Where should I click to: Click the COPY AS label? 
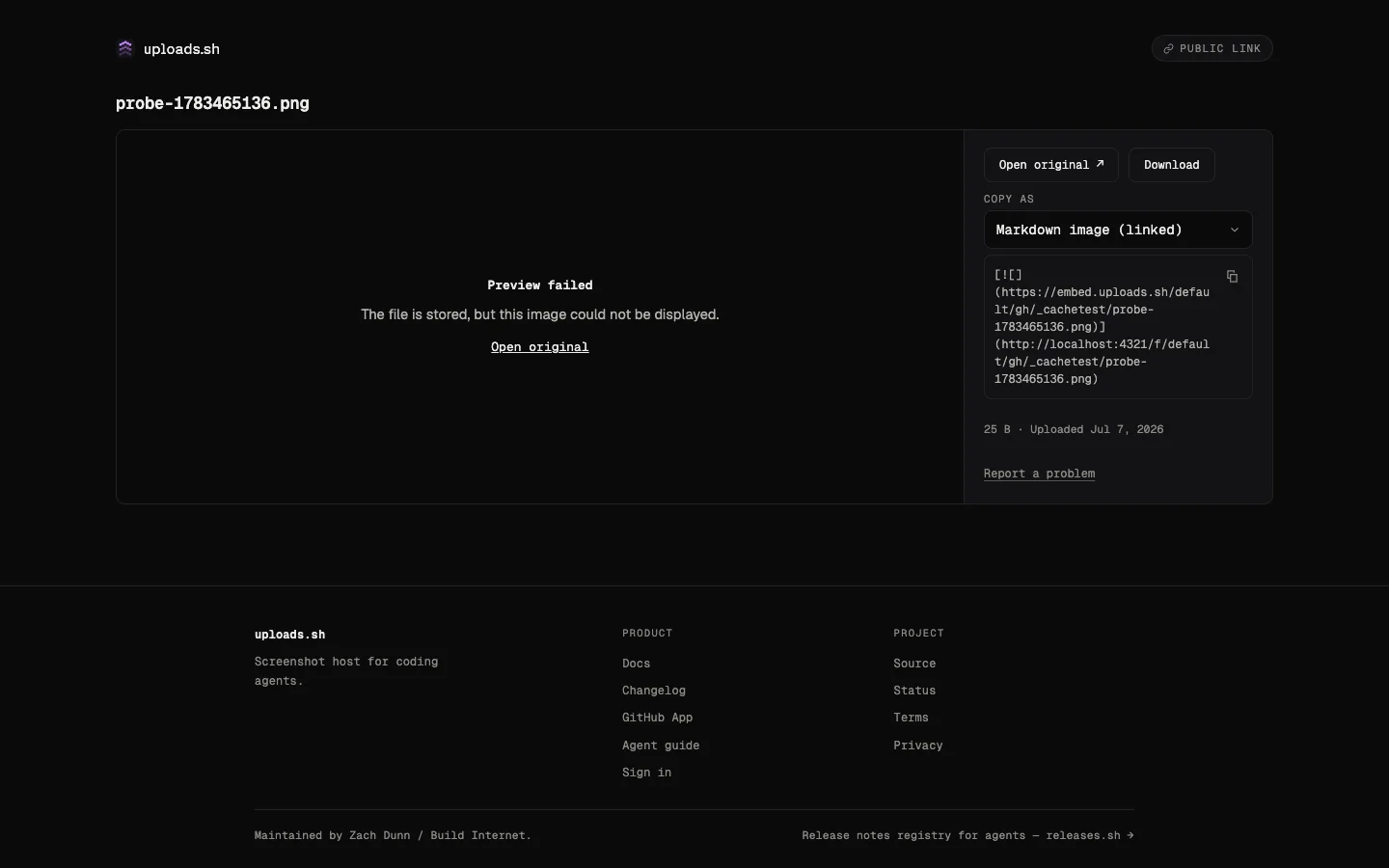(x=1009, y=199)
